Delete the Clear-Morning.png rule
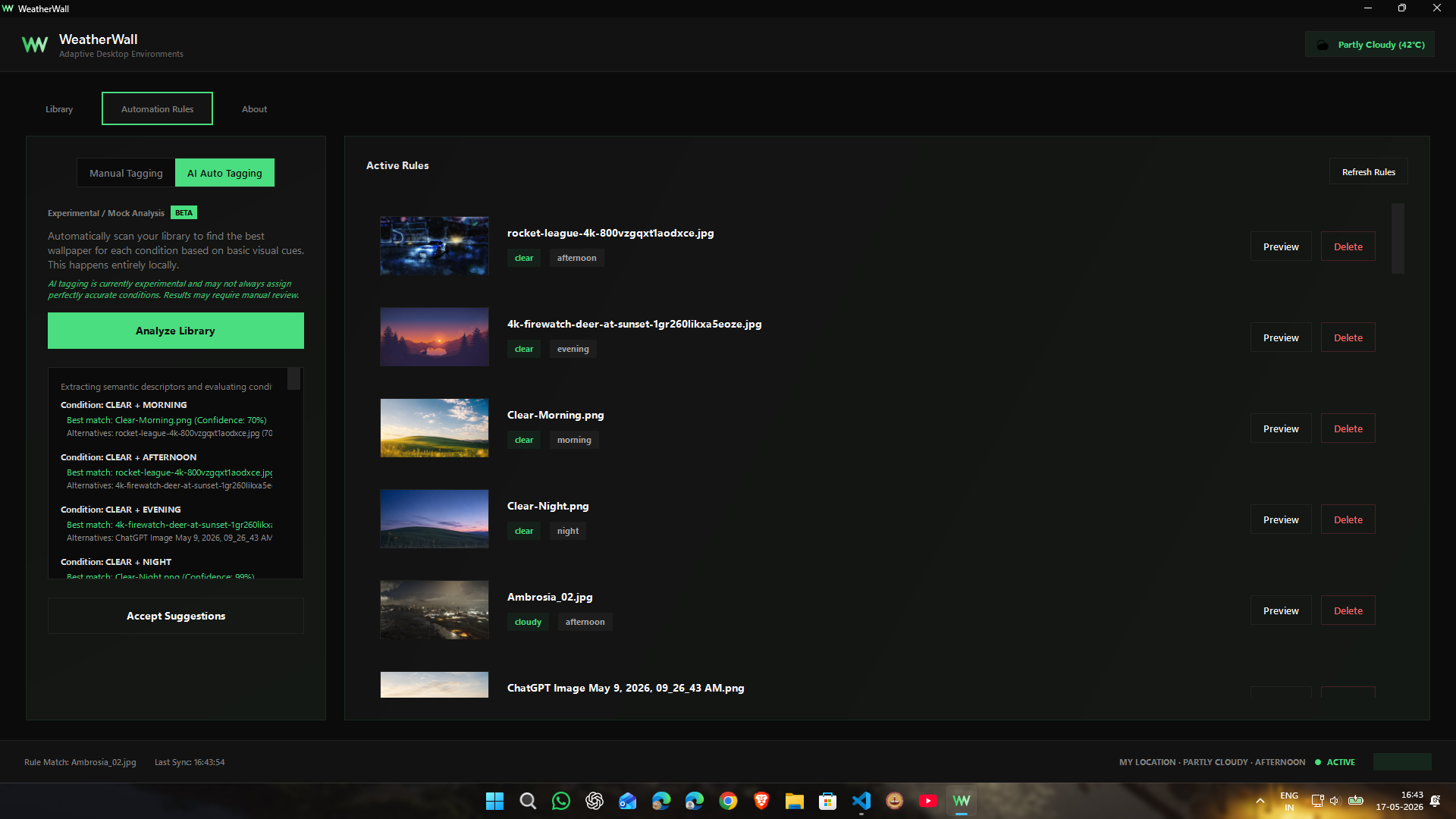This screenshot has width=1456, height=819. [x=1348, y=428]
